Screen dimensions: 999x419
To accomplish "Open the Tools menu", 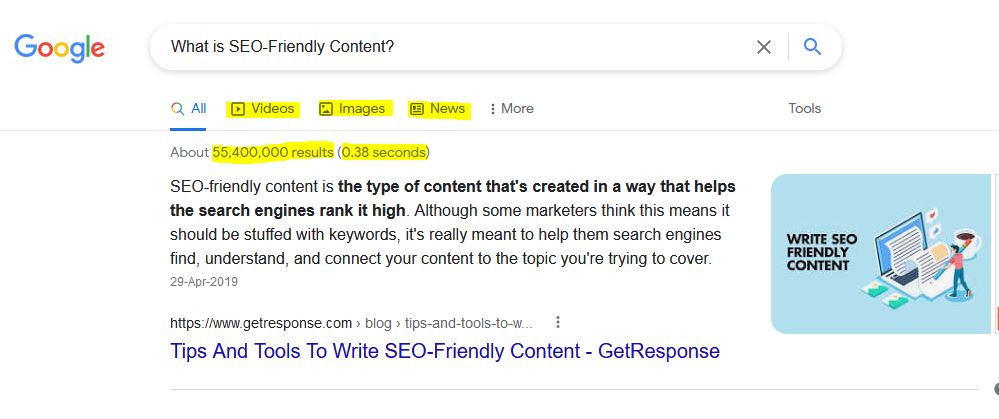I will [x=804, y=108].
